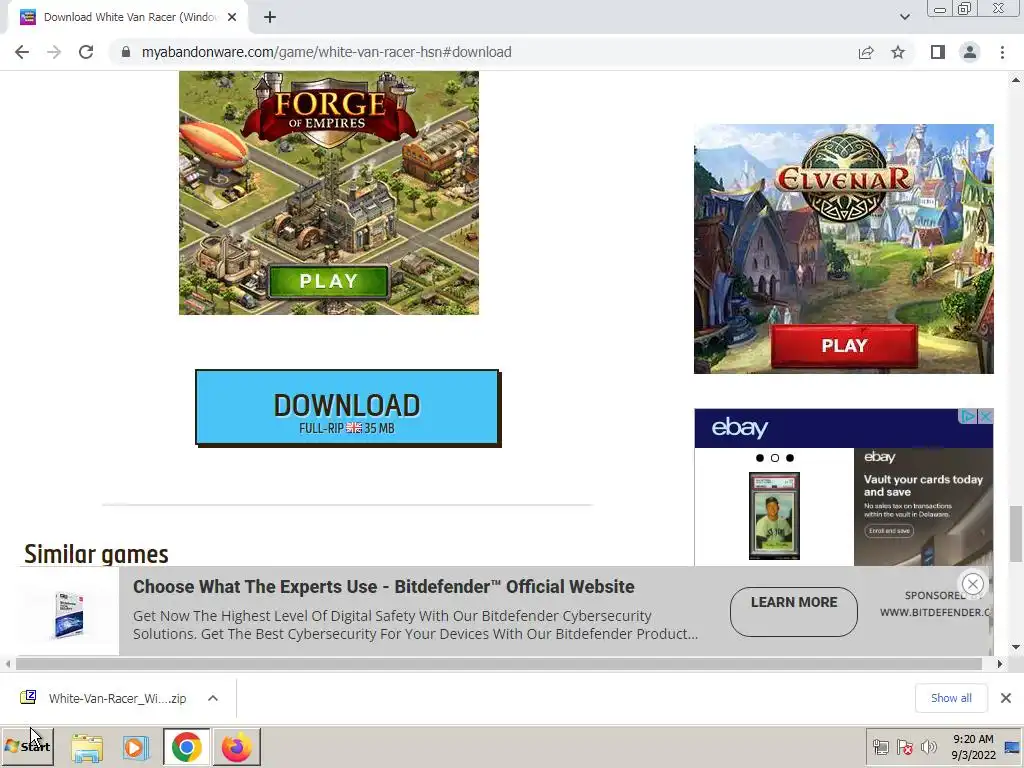Open a new browser tab
Viewport: 1024px width, 768px height.
coord(270,18)
